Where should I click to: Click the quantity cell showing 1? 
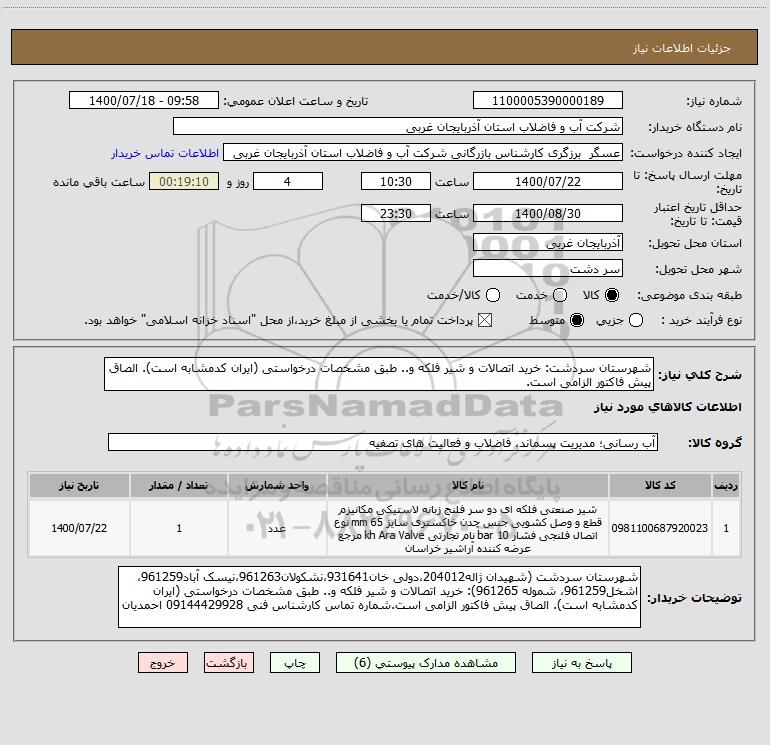(179, 528)
